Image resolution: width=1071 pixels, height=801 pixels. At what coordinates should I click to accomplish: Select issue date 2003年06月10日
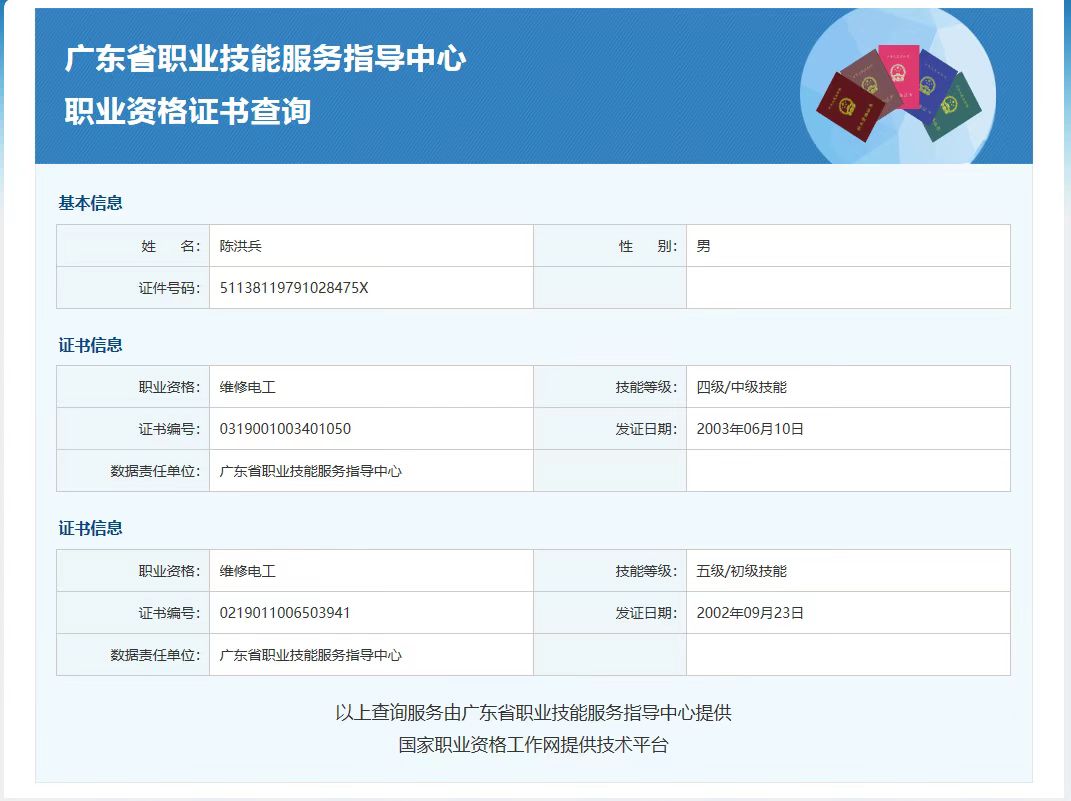point(750,429)
